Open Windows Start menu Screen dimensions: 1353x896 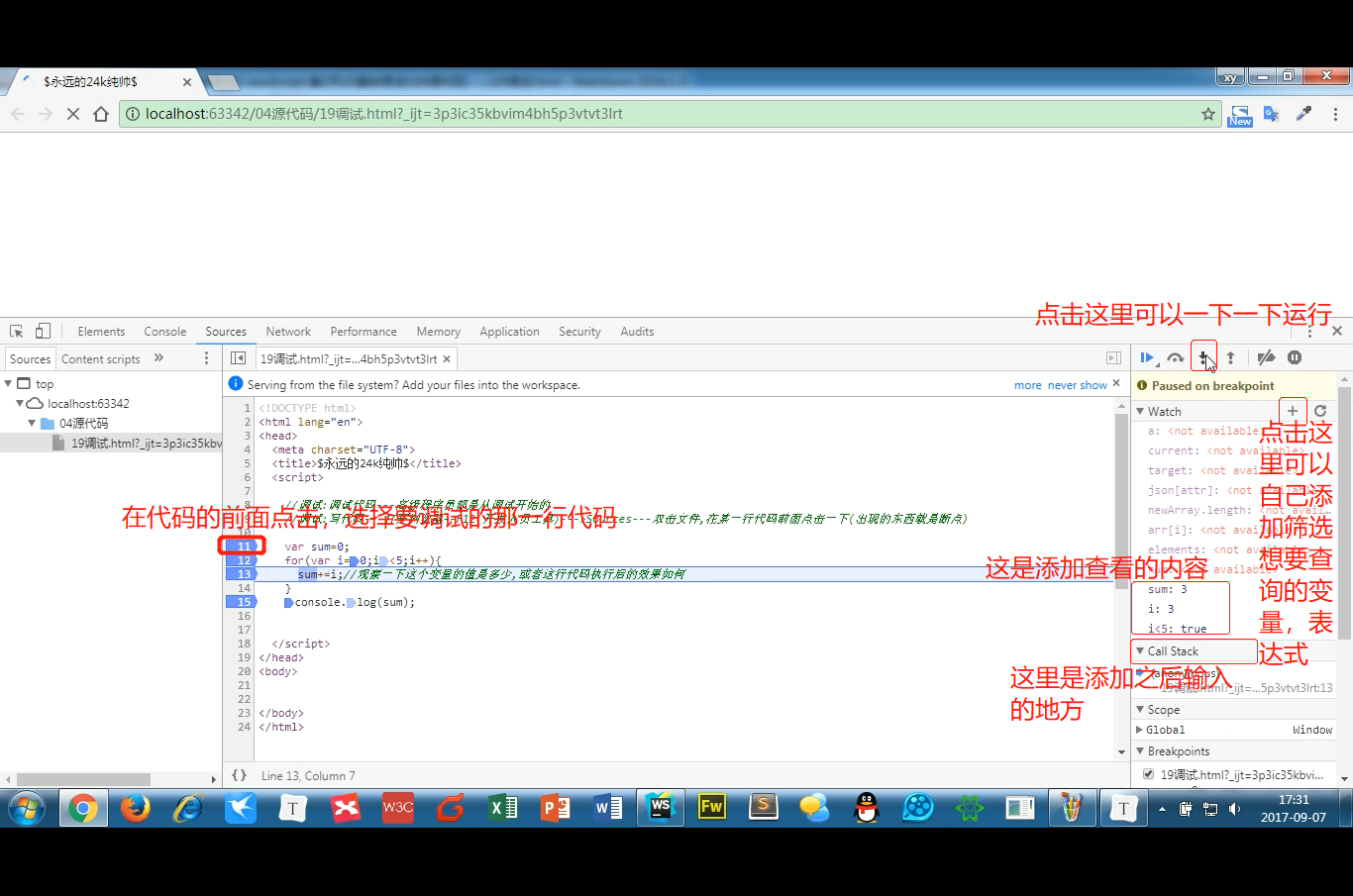point(27,809)
